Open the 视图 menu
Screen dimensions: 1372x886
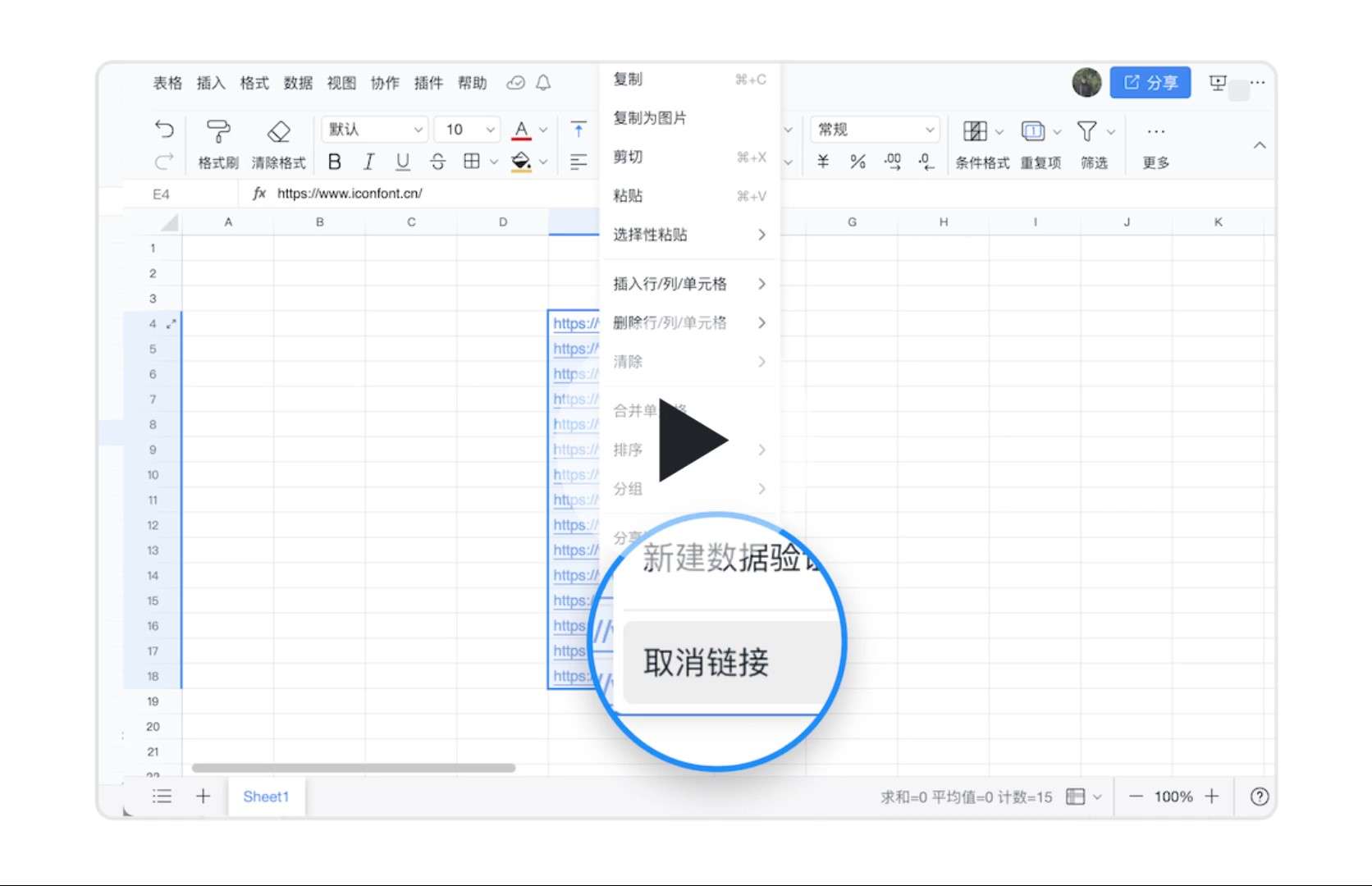coord(341,83)
